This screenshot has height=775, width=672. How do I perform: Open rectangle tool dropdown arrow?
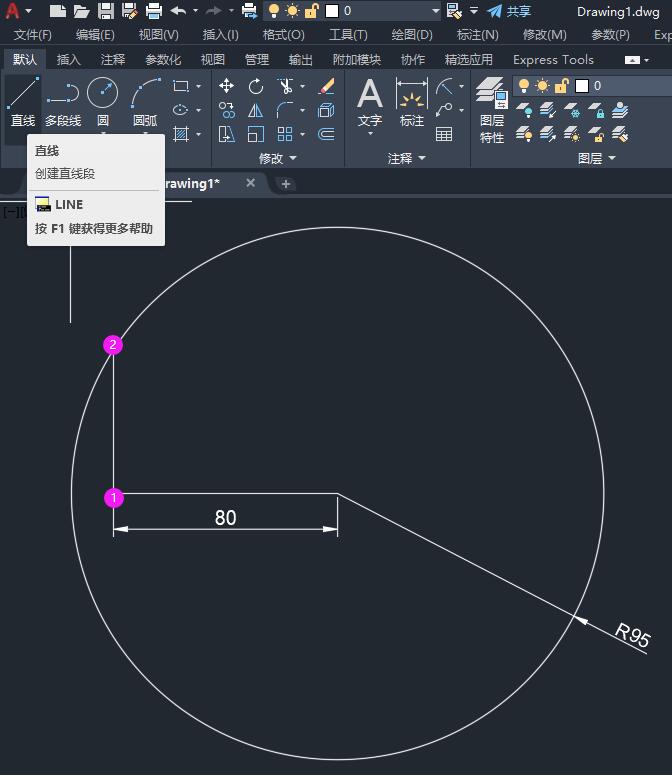pyautogui.click(x=199, y=86)
